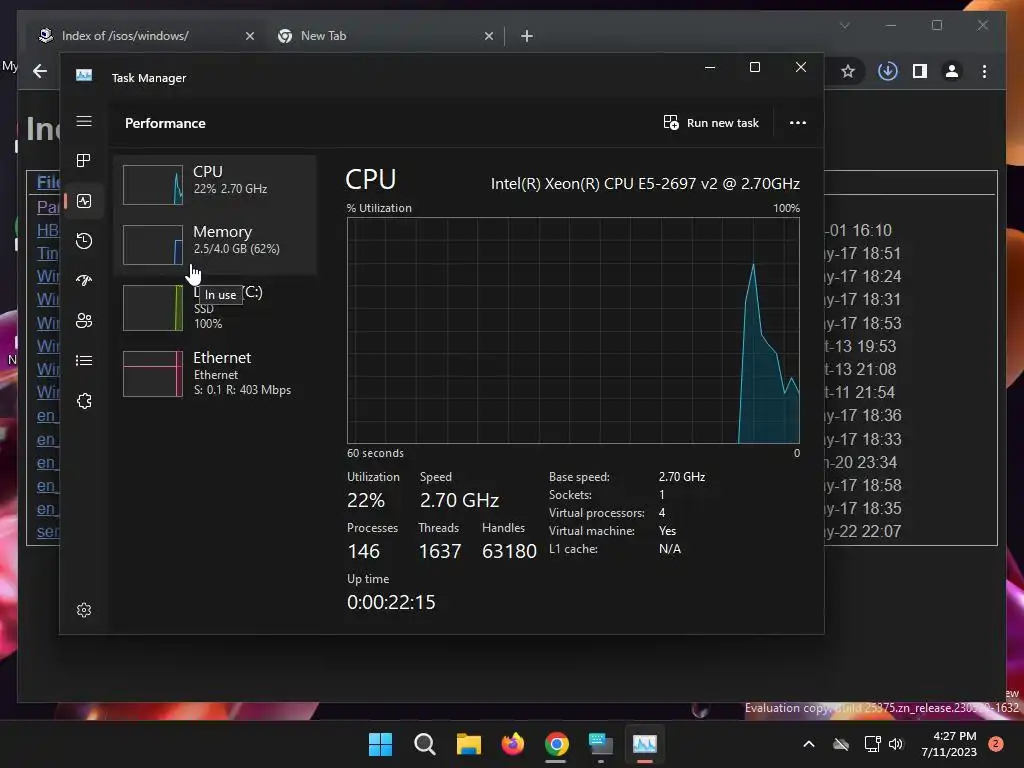
Task: Select Memory in the performance list
Action: 216,245
